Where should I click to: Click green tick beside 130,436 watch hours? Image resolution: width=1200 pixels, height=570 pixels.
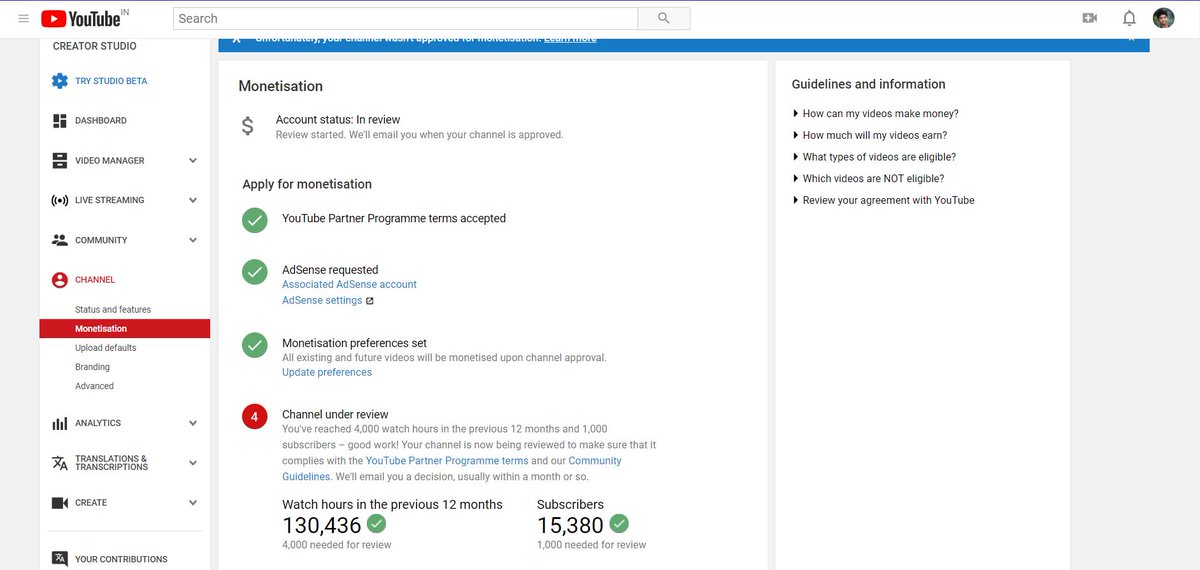point(376,523)
